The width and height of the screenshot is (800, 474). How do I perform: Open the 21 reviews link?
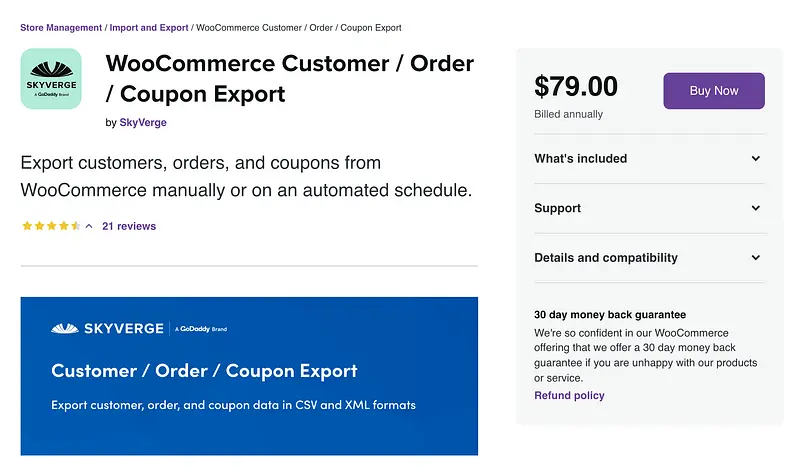[129, 226]
